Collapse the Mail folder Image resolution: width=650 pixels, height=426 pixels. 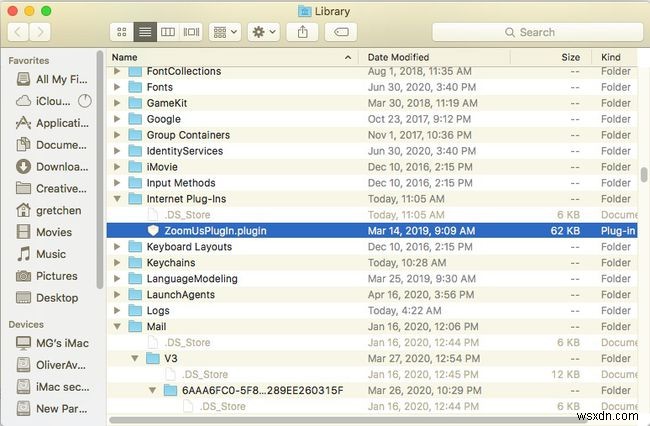click(117, 327)
